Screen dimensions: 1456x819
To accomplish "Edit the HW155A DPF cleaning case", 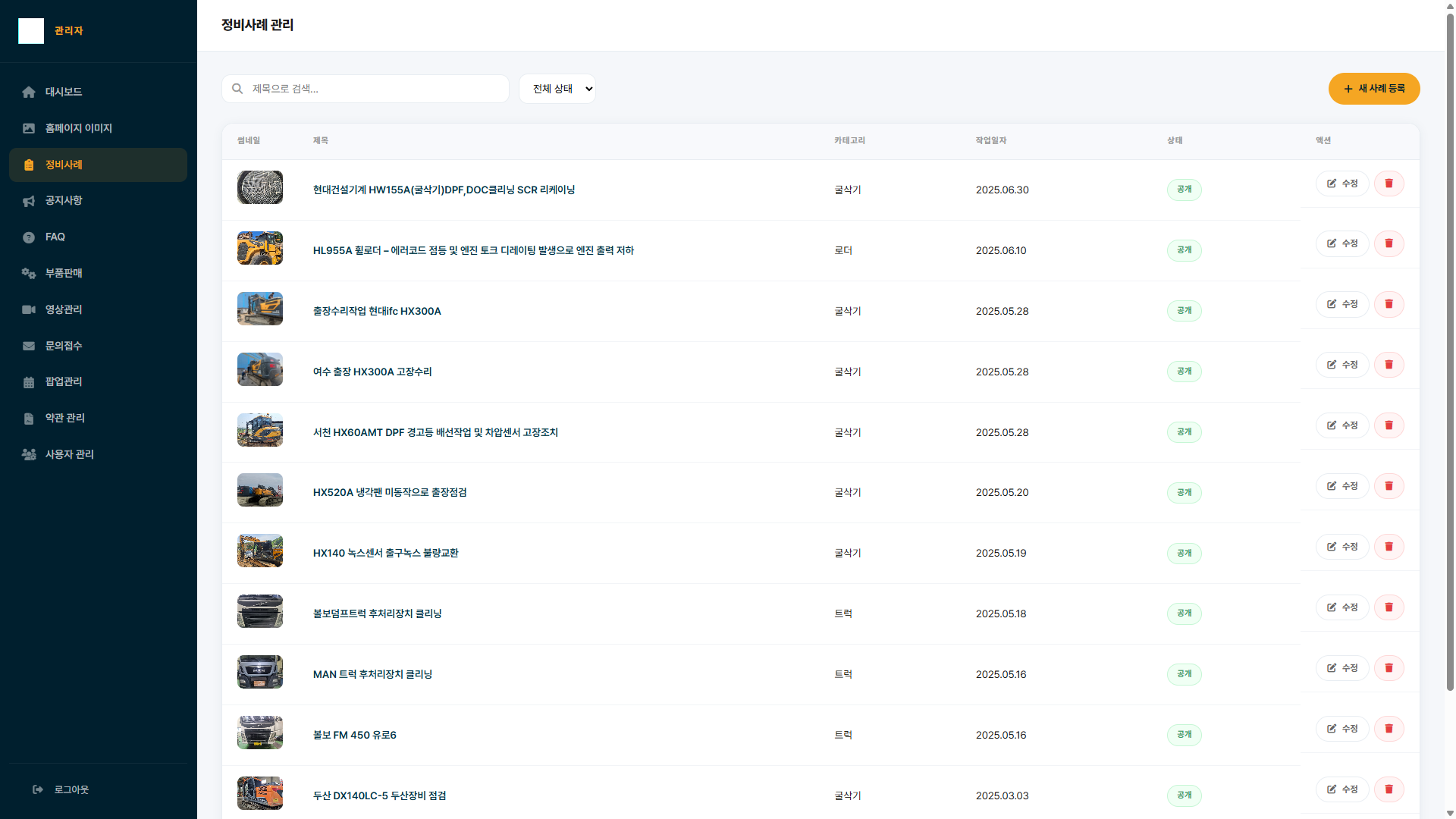I will point(1342,184).
